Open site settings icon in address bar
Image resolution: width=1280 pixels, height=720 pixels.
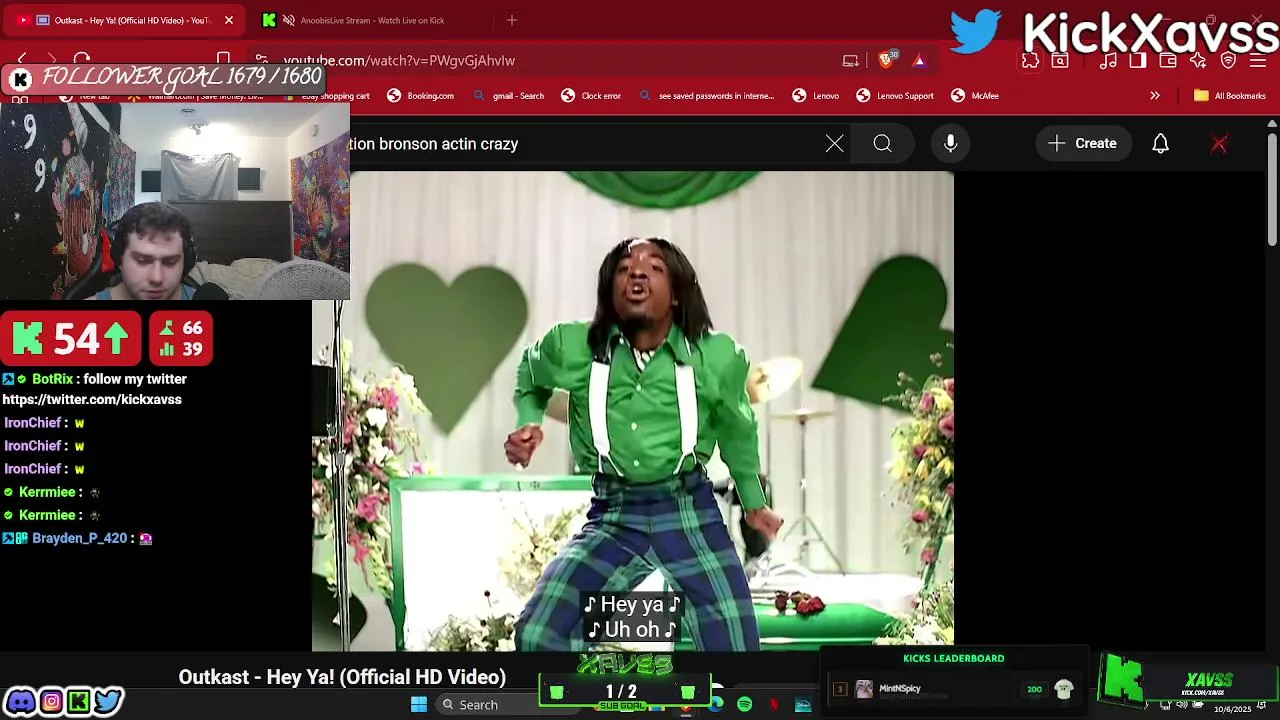point(262,60)
